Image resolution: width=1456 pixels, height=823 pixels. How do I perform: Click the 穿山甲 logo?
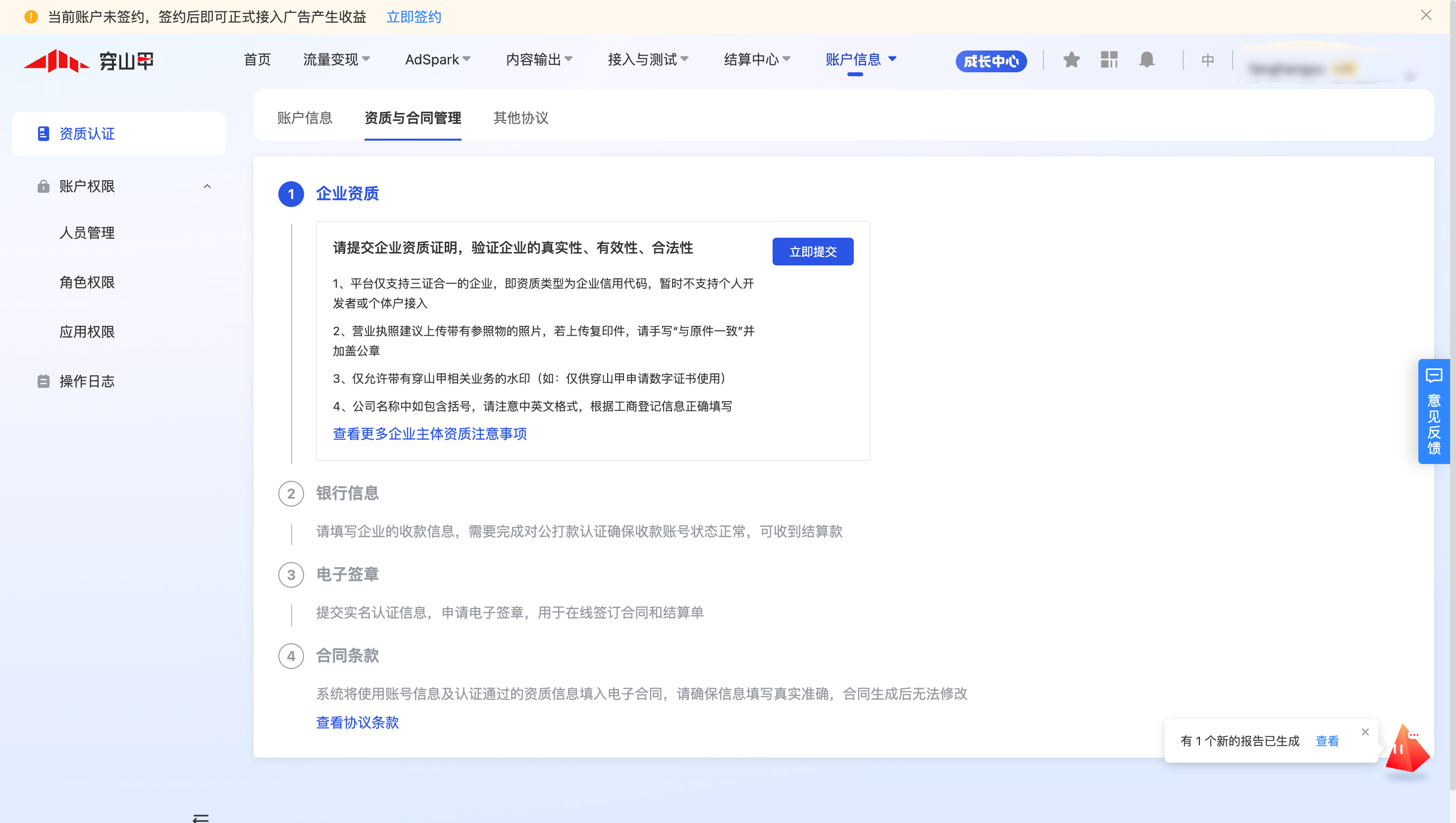pos(89,60)
